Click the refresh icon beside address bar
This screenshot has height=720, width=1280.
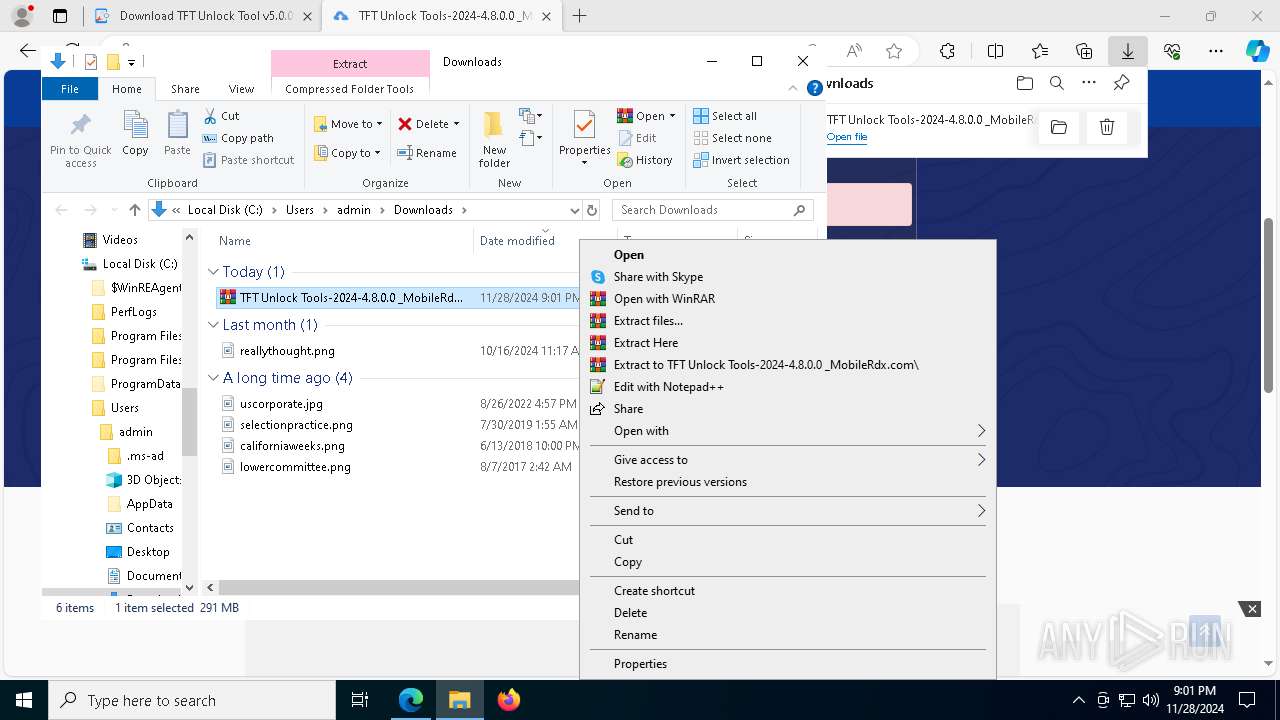point(592,210)
